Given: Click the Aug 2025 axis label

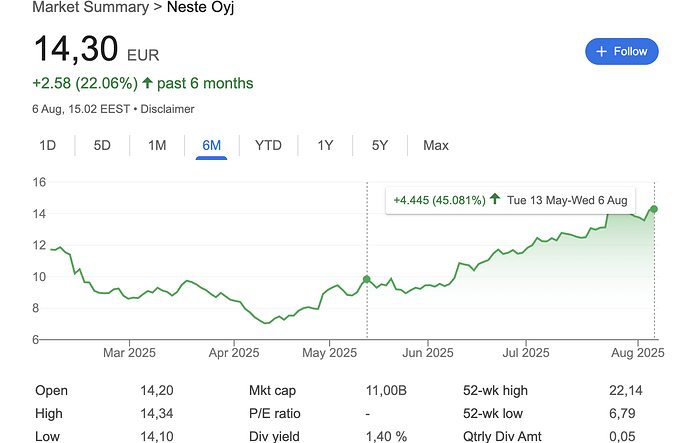Looking at the screenshot, I should pyautogui.click(x=638, y=353).
